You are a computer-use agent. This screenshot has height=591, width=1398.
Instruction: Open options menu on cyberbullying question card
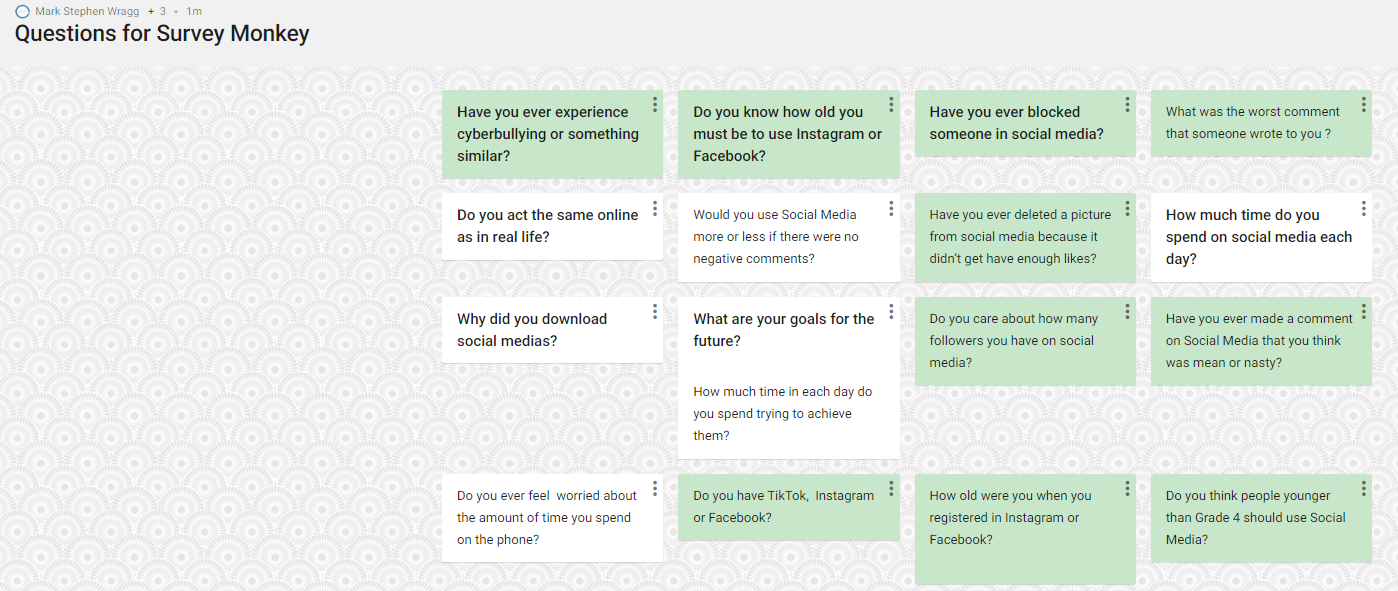point(655,104)
